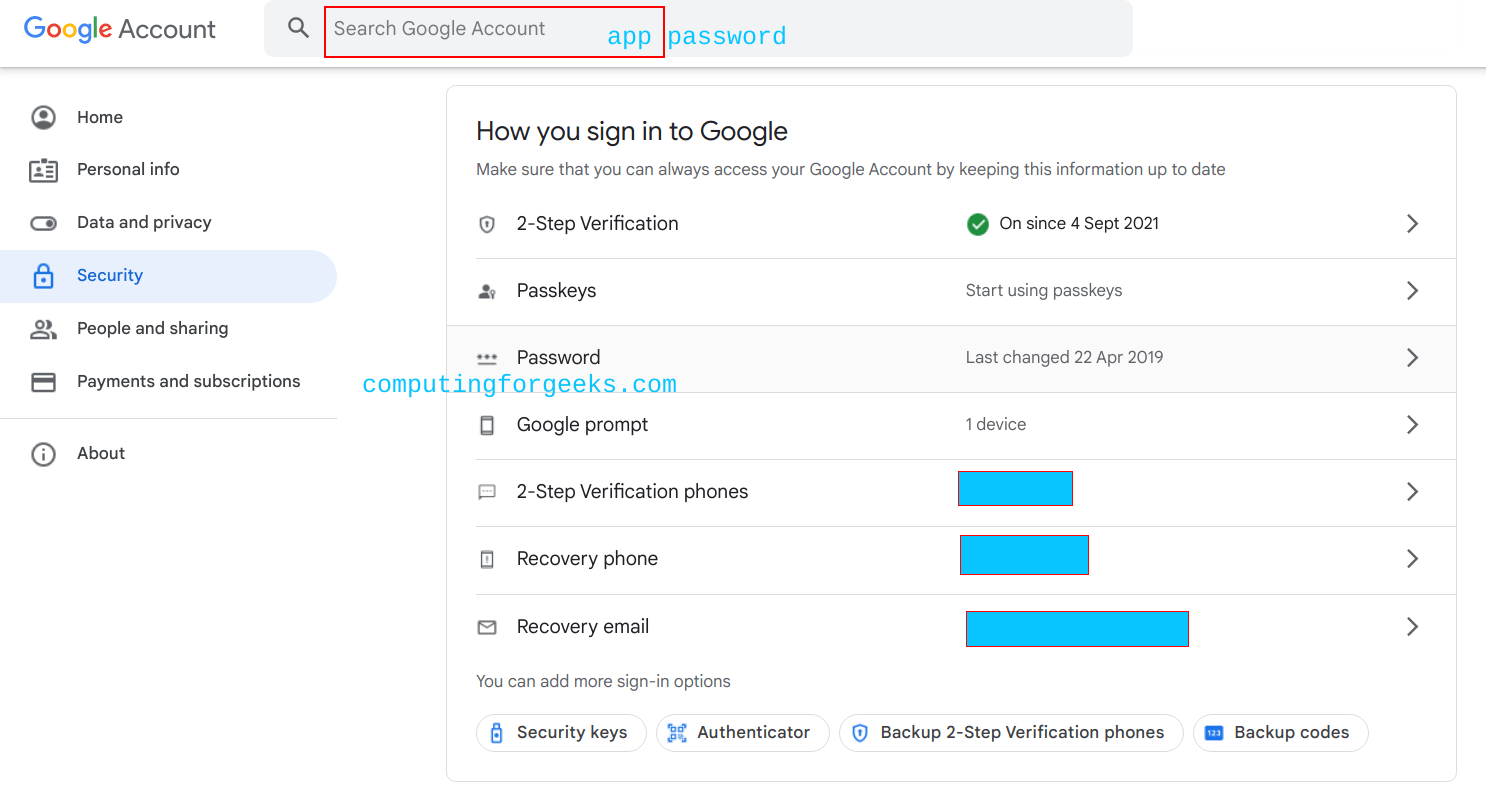Click the Authenticator button
This screenshot has width=1486, height=792.
tap(742, 732)
